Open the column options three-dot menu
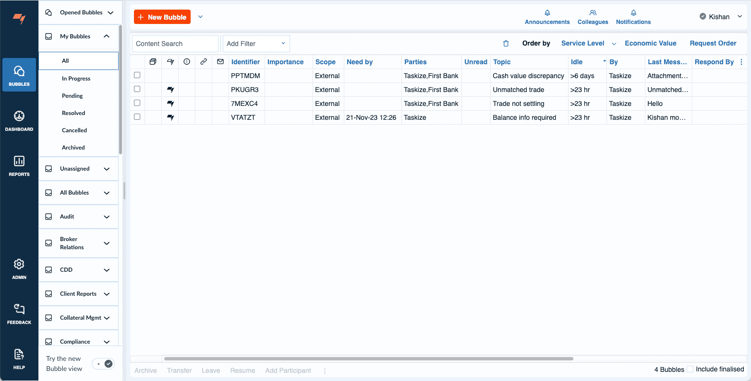This screenshot has width=751, height=381. (742, 62)
